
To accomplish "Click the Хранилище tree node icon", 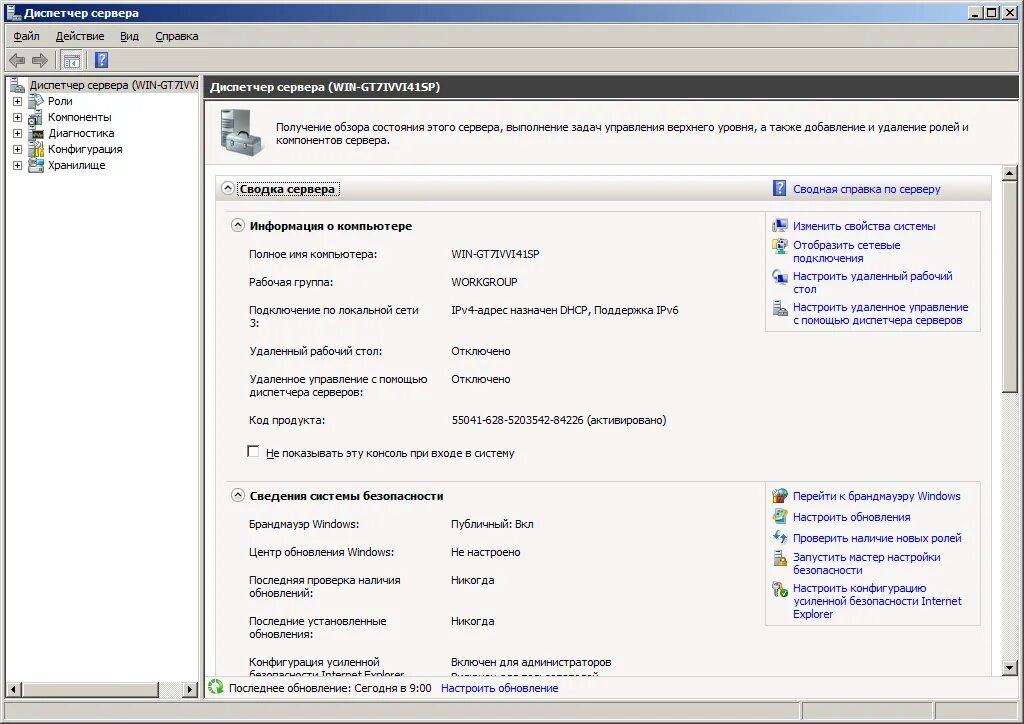I will click(36, 165).
